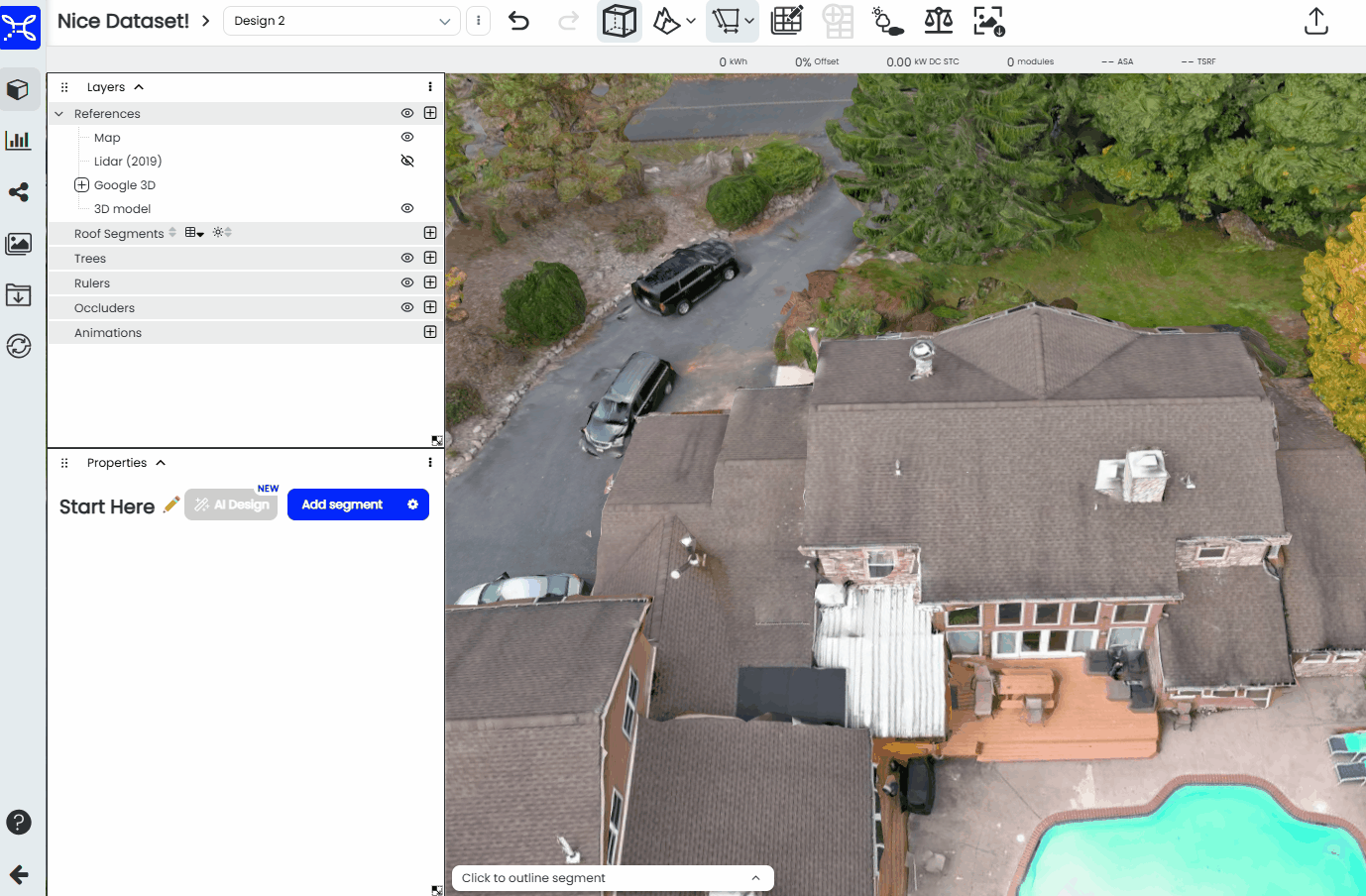Image resolution: width=1366 pixels, height=896 pixels.
Task: Toggle visibility of the Trees layer
Action: [406, 258]
